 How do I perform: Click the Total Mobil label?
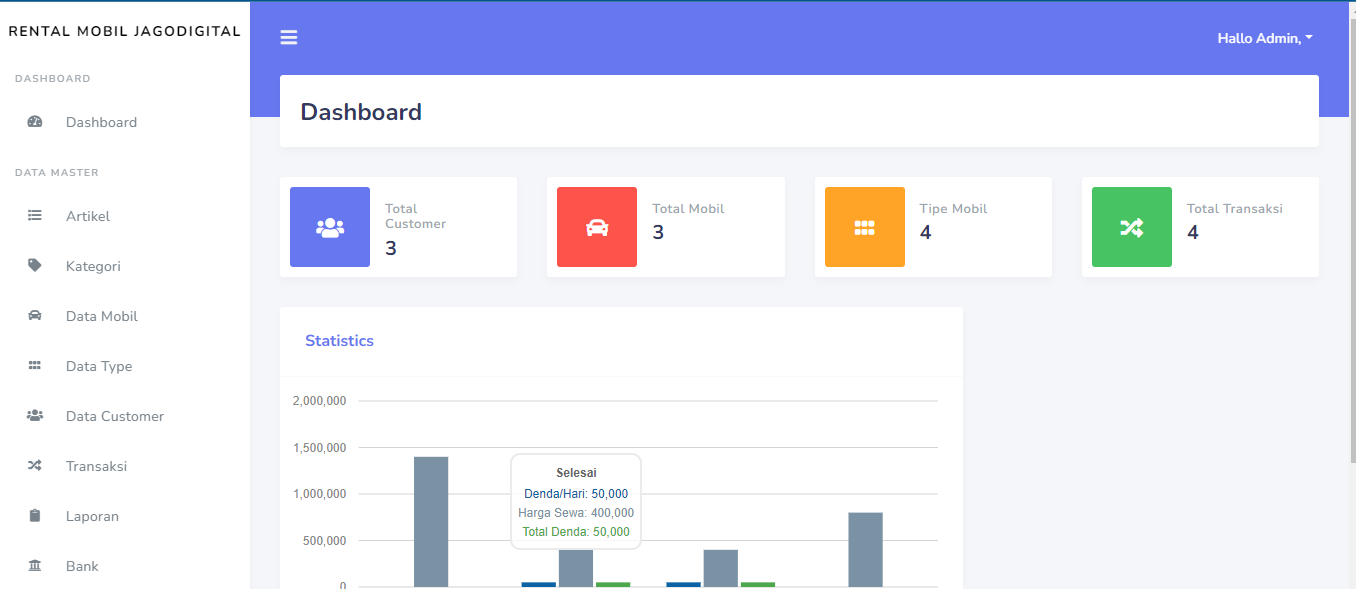click(688, 209)
